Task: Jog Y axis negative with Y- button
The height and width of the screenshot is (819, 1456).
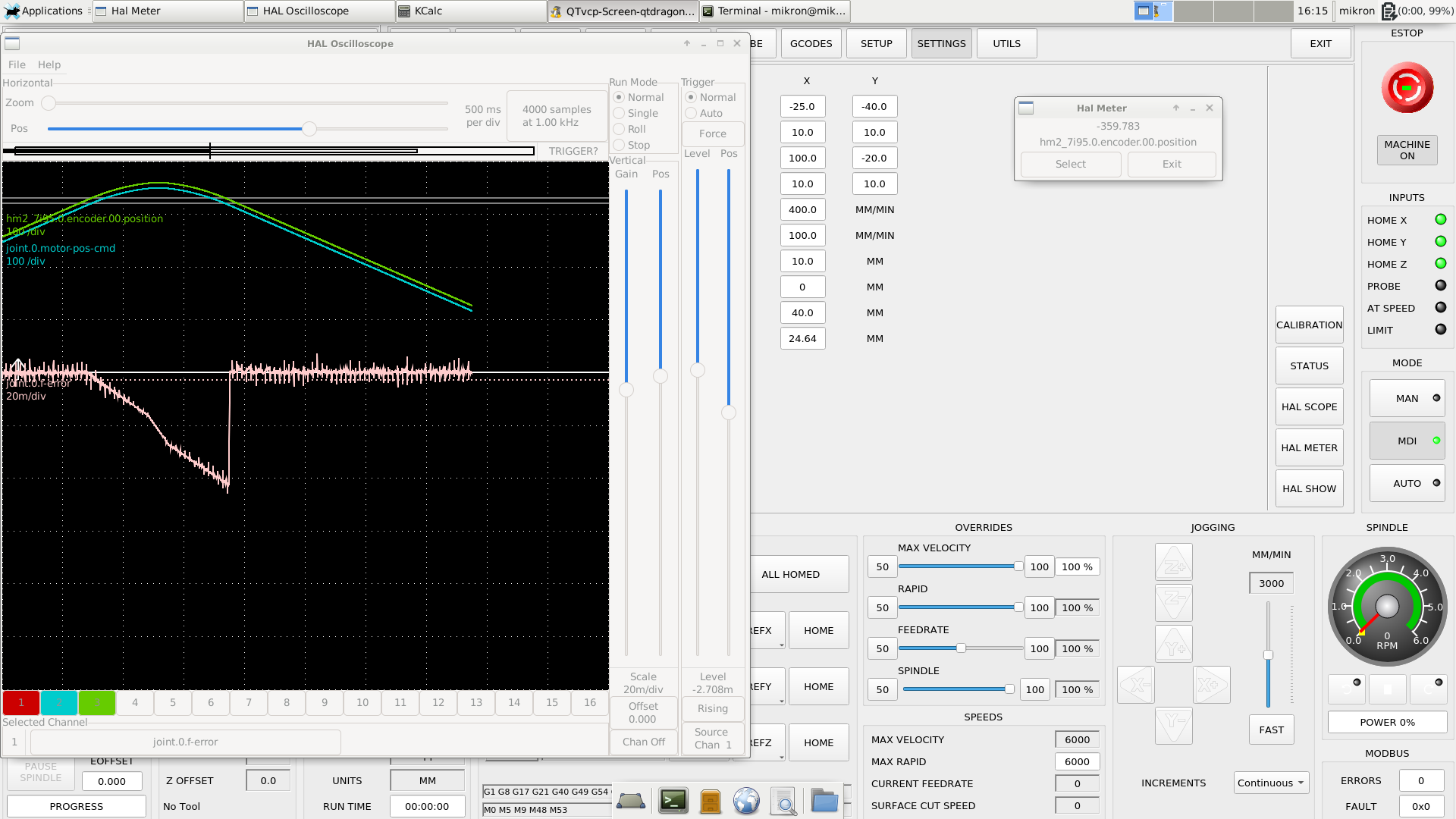Action: coord(1174,726)
